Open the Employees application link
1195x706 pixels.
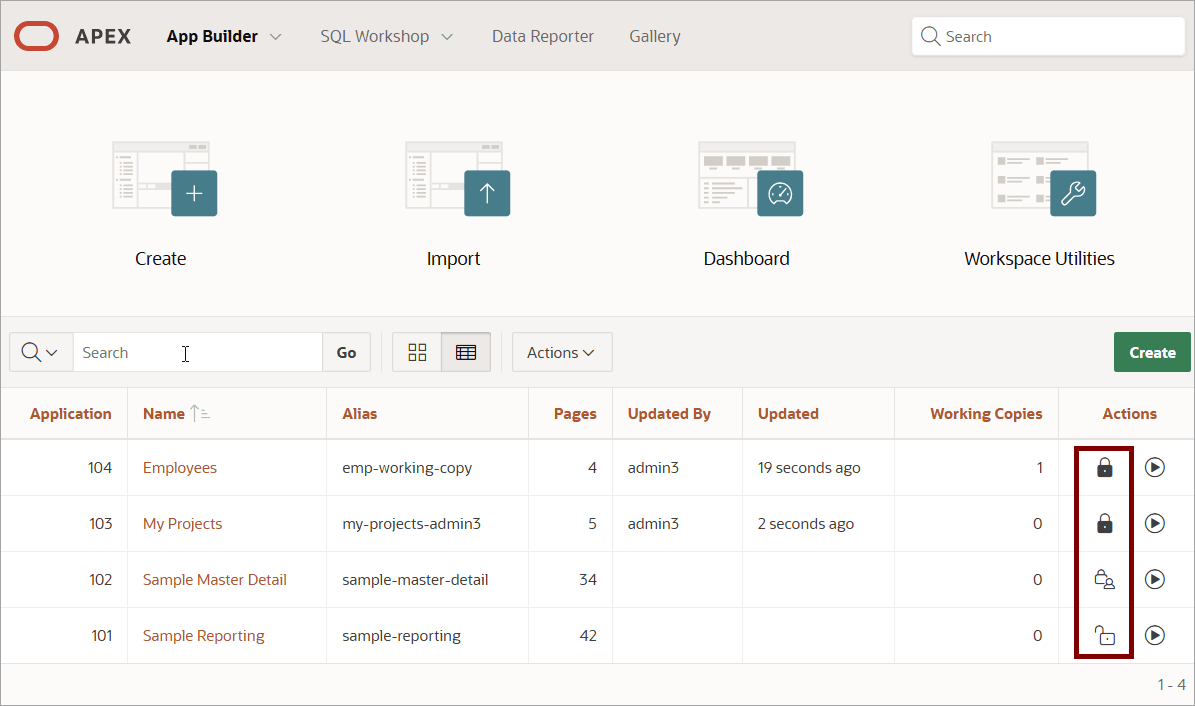point(180,467)
